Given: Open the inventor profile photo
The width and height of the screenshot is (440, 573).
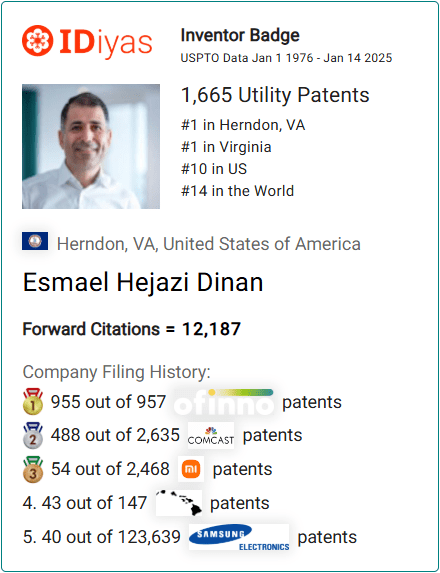Looking at the screenshot, I should click(91, 147).
